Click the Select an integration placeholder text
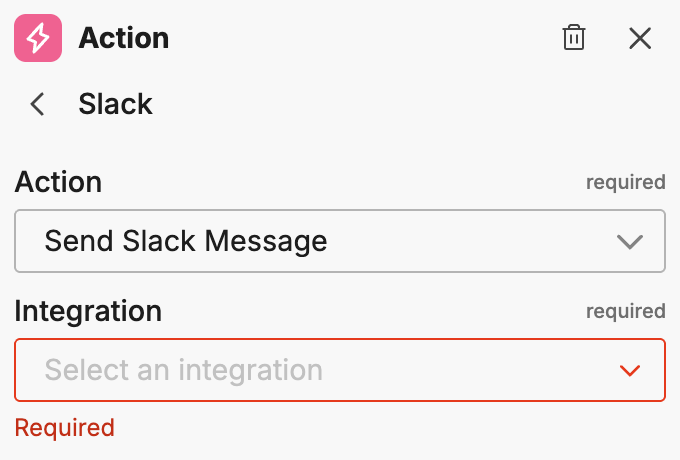Image resolution: width=680 pixels, height=460 pixels. coord(183,370)
